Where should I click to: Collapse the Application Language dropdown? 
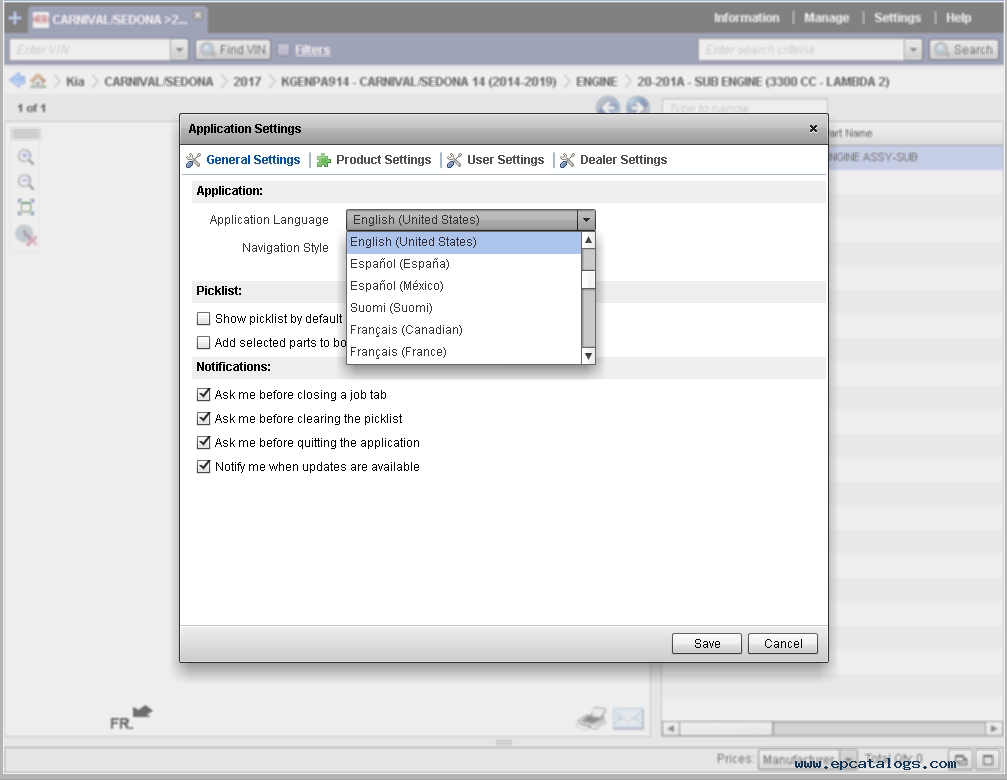(x=586, y=220)
